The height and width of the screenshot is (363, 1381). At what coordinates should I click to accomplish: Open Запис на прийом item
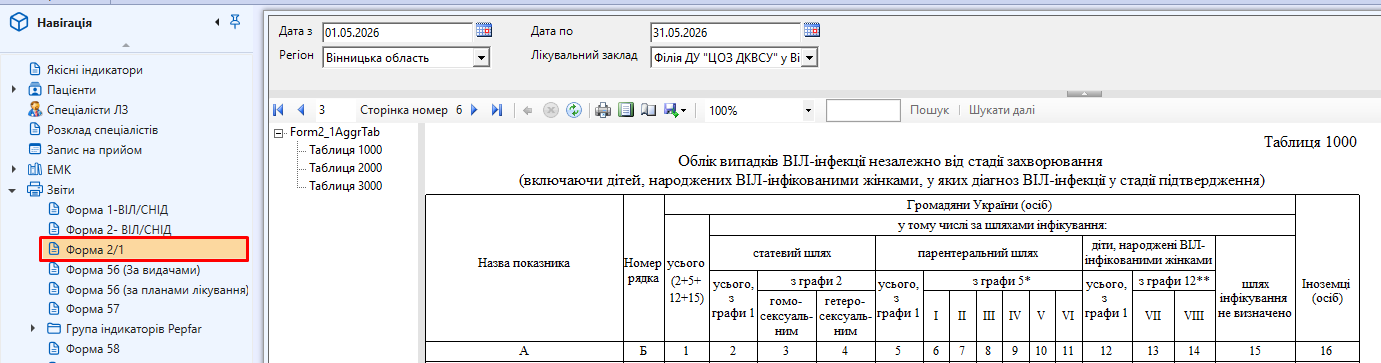94,150
